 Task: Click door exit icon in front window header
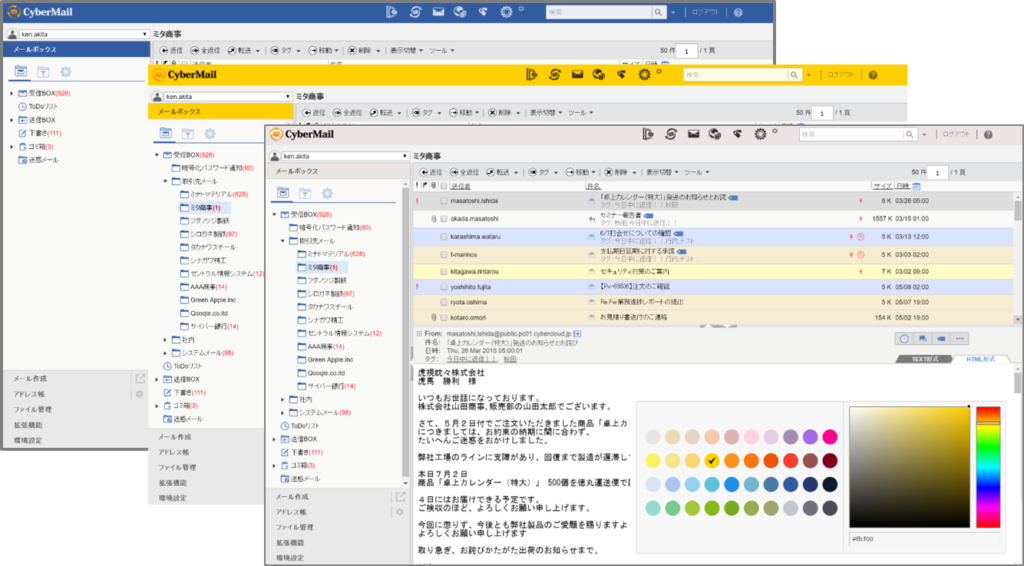click(648, 134)
